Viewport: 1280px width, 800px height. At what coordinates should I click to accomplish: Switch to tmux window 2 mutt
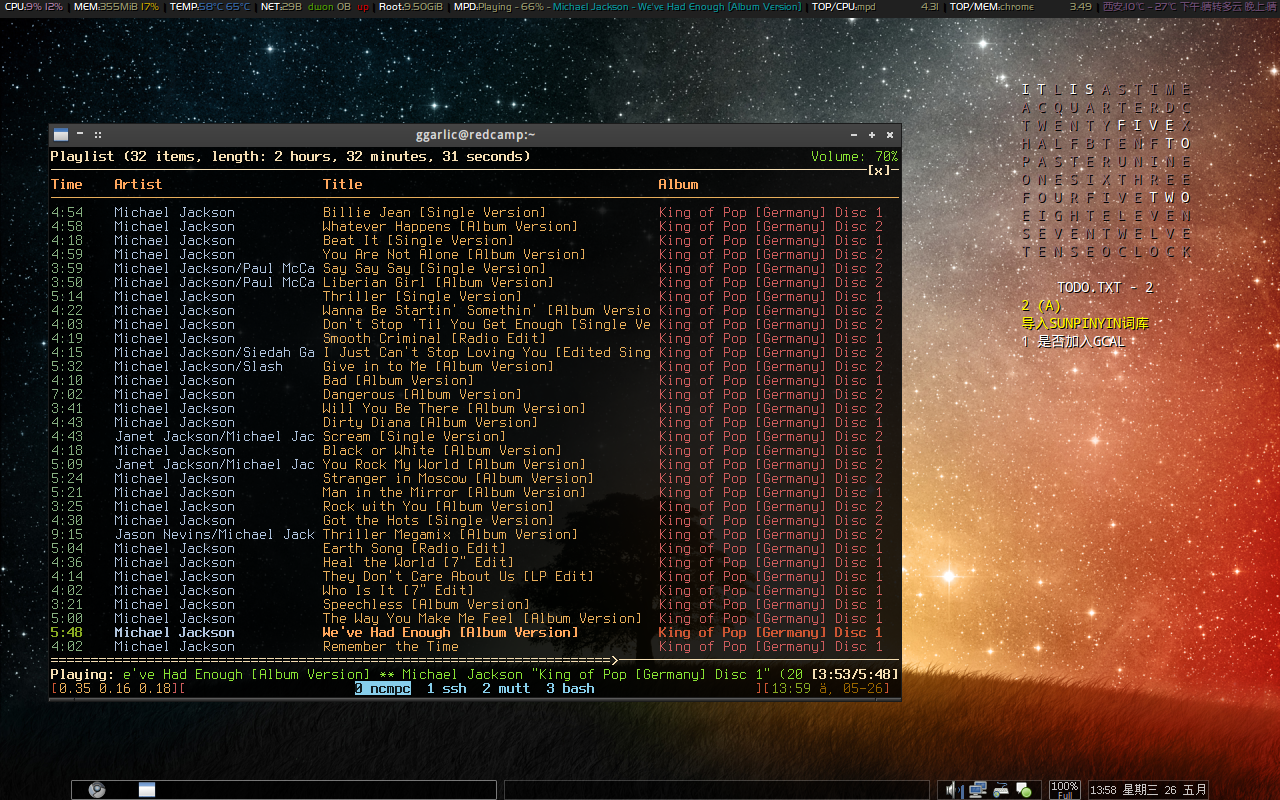[x=506, y=688]
